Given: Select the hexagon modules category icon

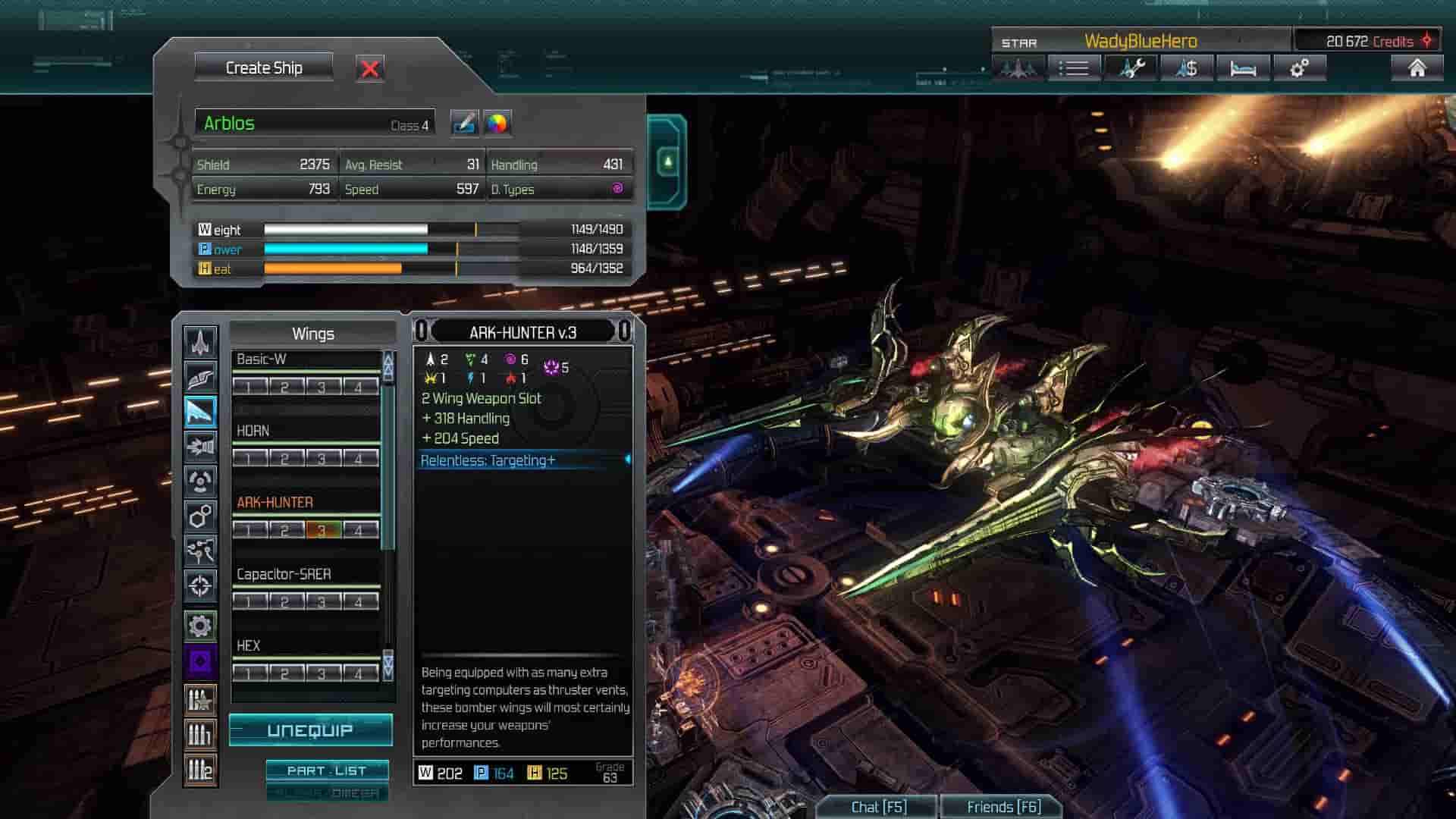Looking at the screenshot, I should [200, 516].
